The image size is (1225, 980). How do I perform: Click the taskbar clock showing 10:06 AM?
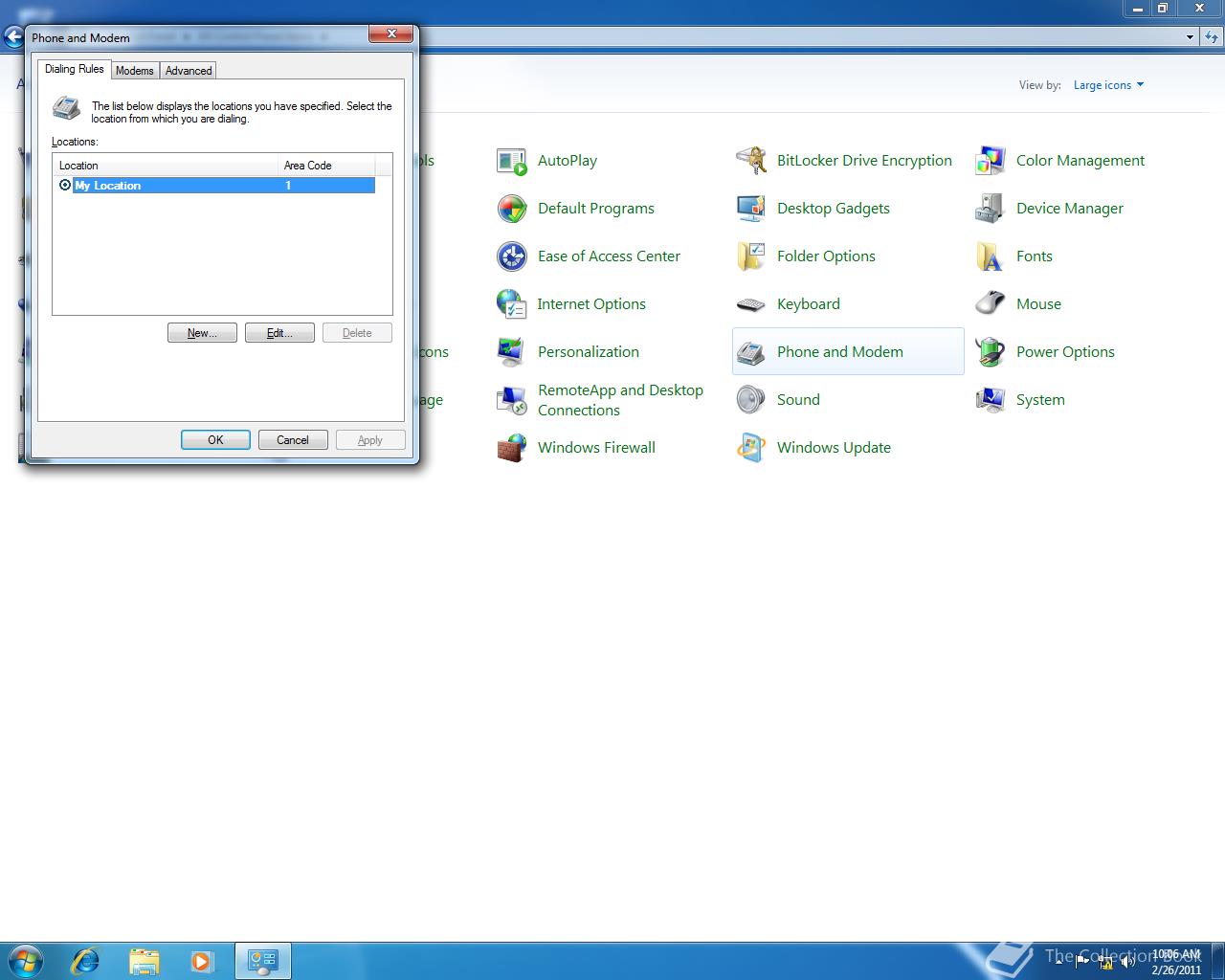pos(1176,962)
